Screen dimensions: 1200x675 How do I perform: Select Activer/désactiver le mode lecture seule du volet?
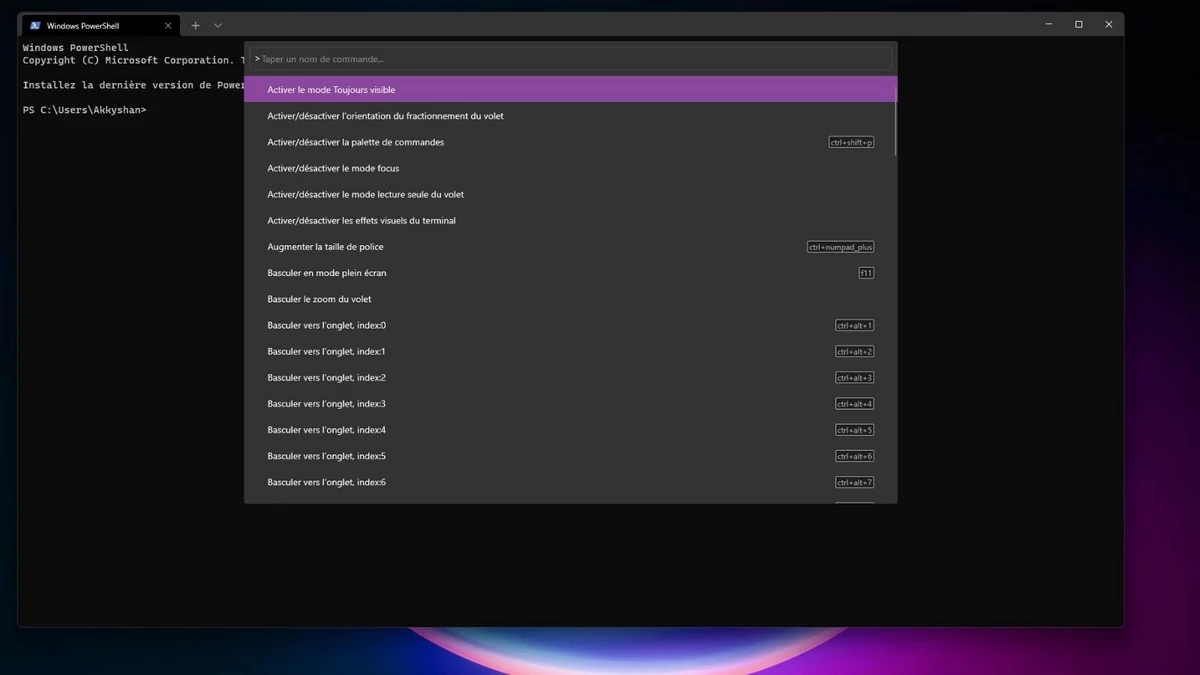pos(570,194)
